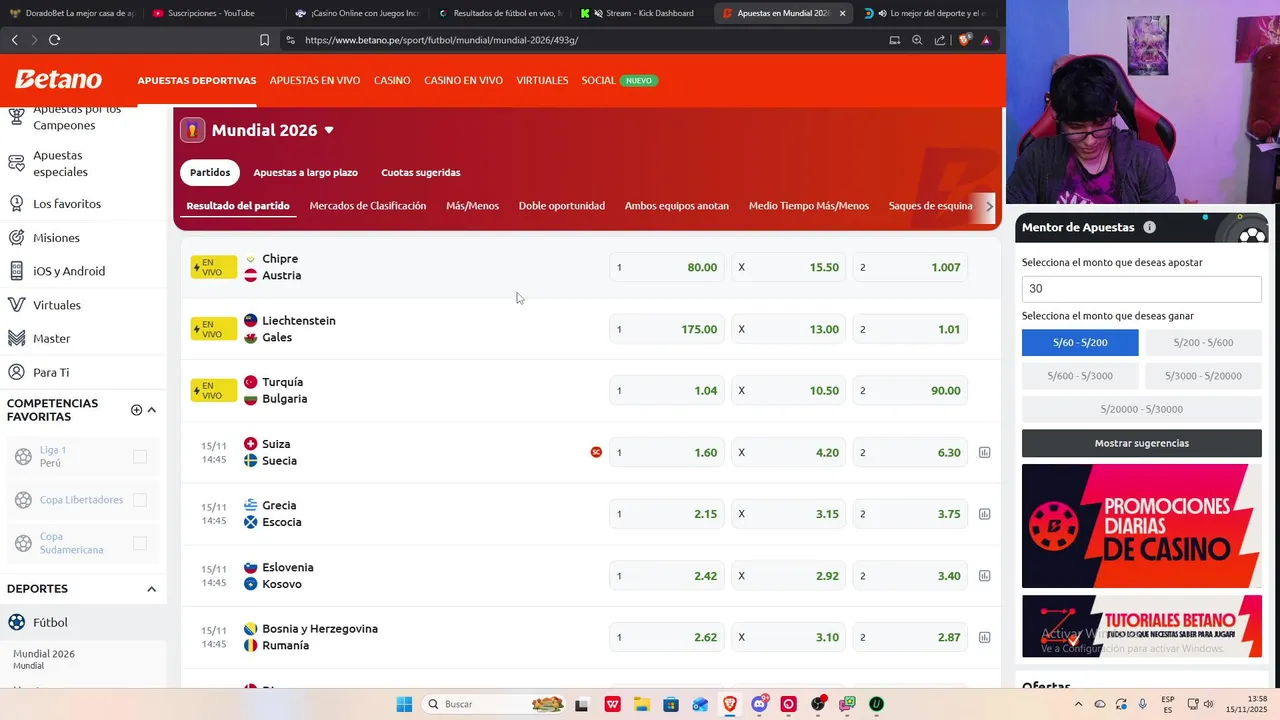Tick the Copa Libertadores checkbox
Screen dimensions: 1280x720
coord(140,500)
